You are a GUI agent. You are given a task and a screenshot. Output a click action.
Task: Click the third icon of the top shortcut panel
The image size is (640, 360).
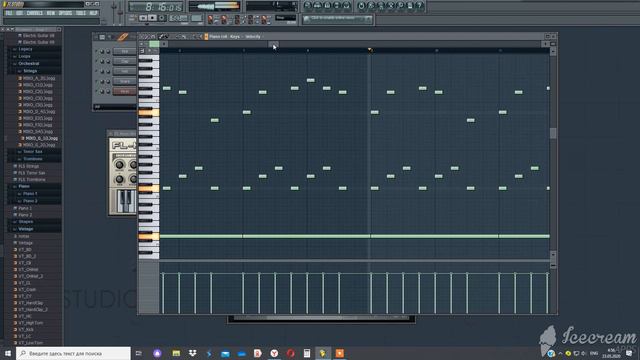(x=327, y=6)
